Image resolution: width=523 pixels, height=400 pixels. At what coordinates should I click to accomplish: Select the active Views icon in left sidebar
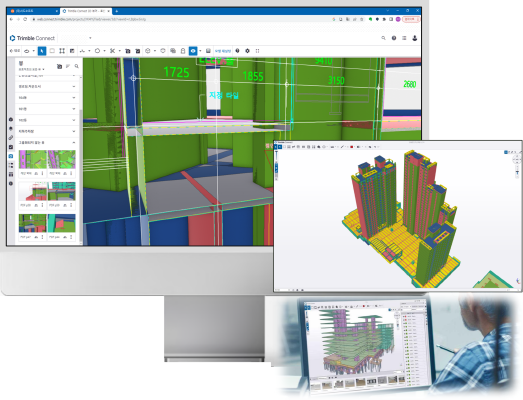[x=11, y=156]
